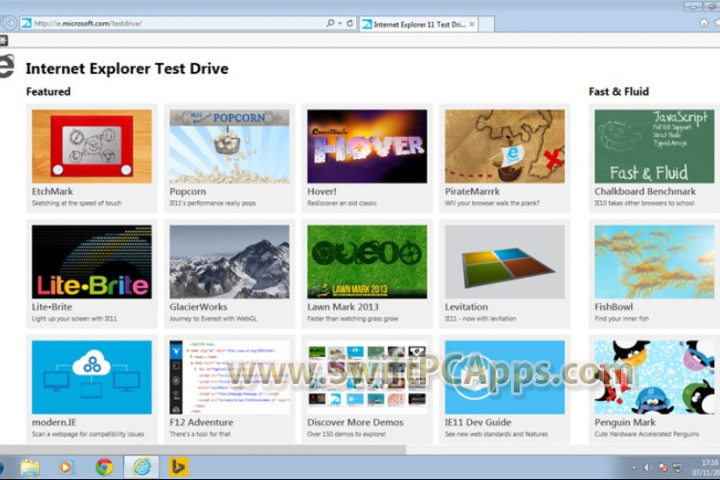
Task: Click the GlacierWorks title link
Action: [198, 306]
